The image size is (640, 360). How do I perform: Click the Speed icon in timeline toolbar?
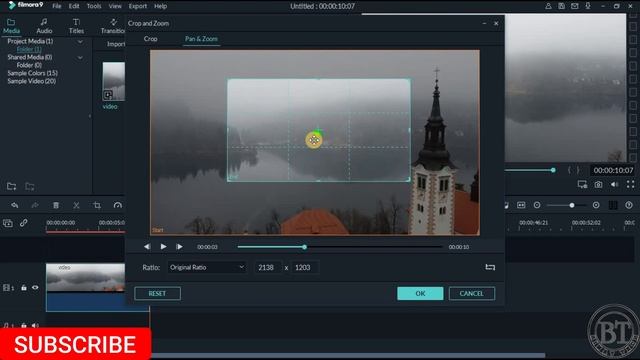coord(118,205)
